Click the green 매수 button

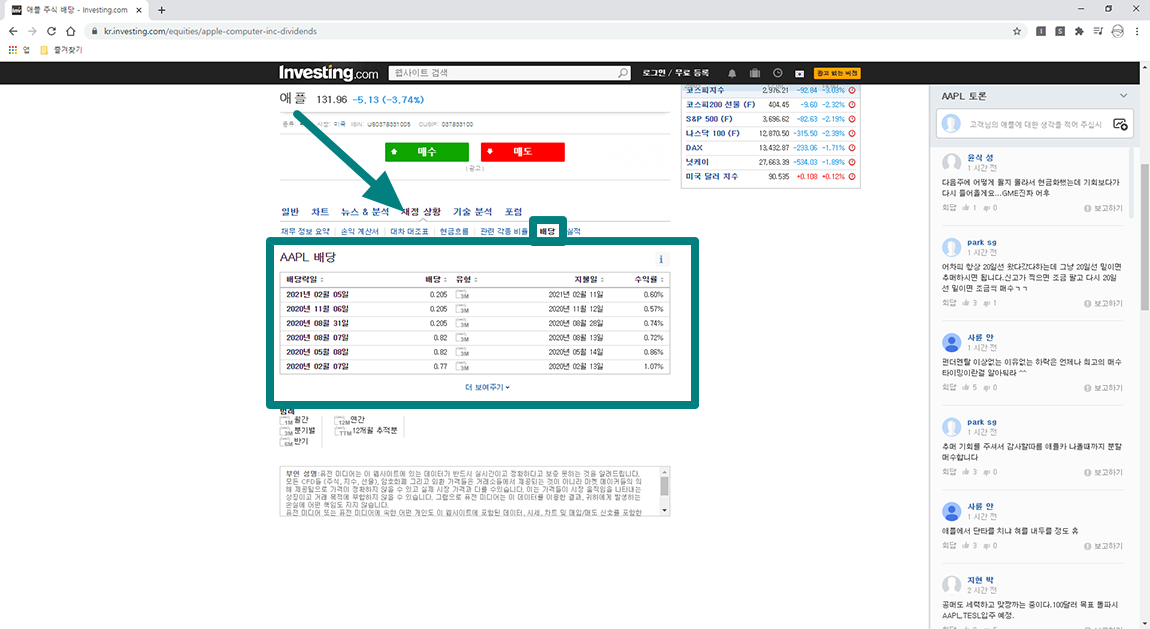tap(427, 152)
